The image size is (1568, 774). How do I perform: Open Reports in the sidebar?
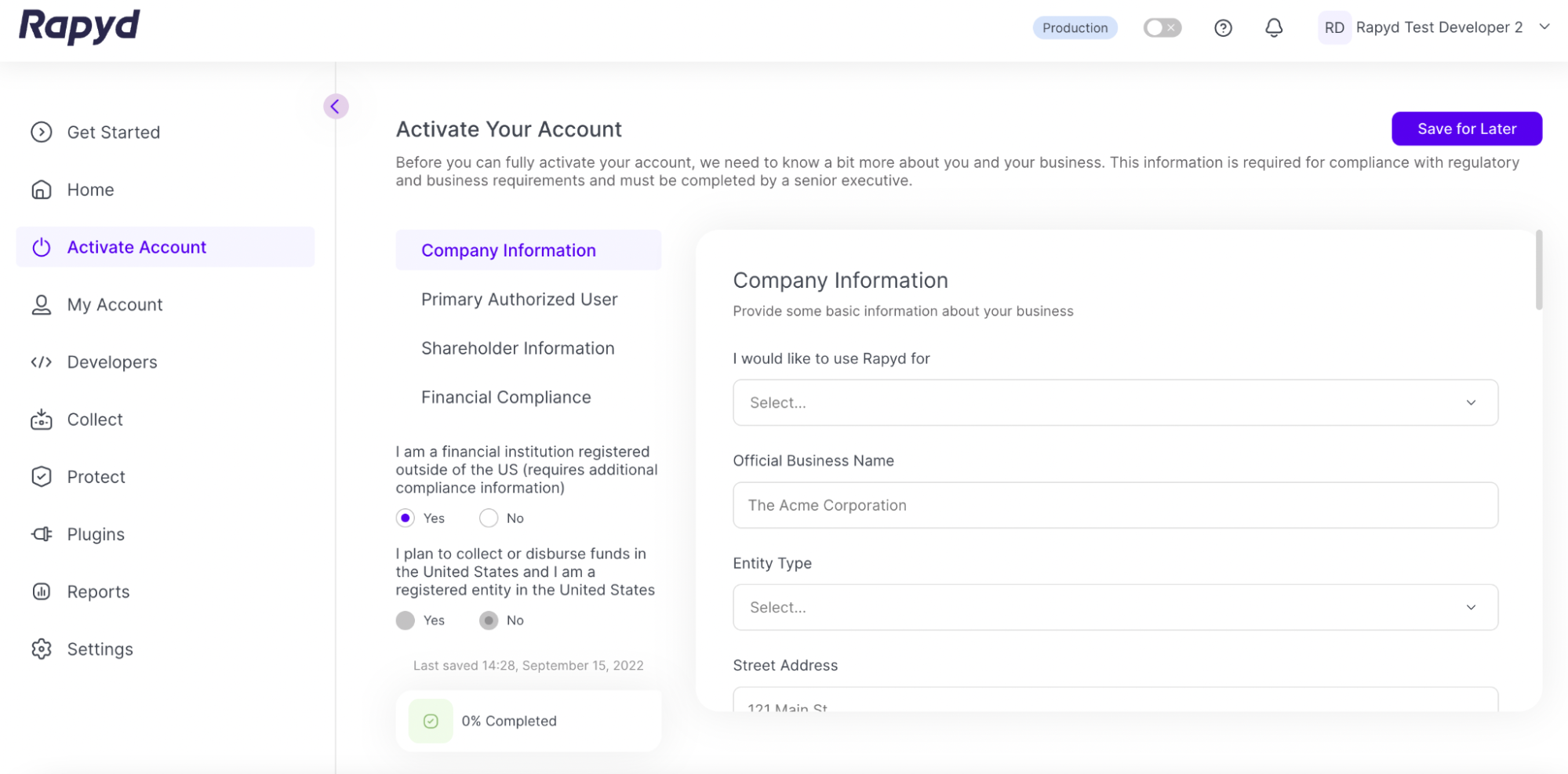click(98, 592)
